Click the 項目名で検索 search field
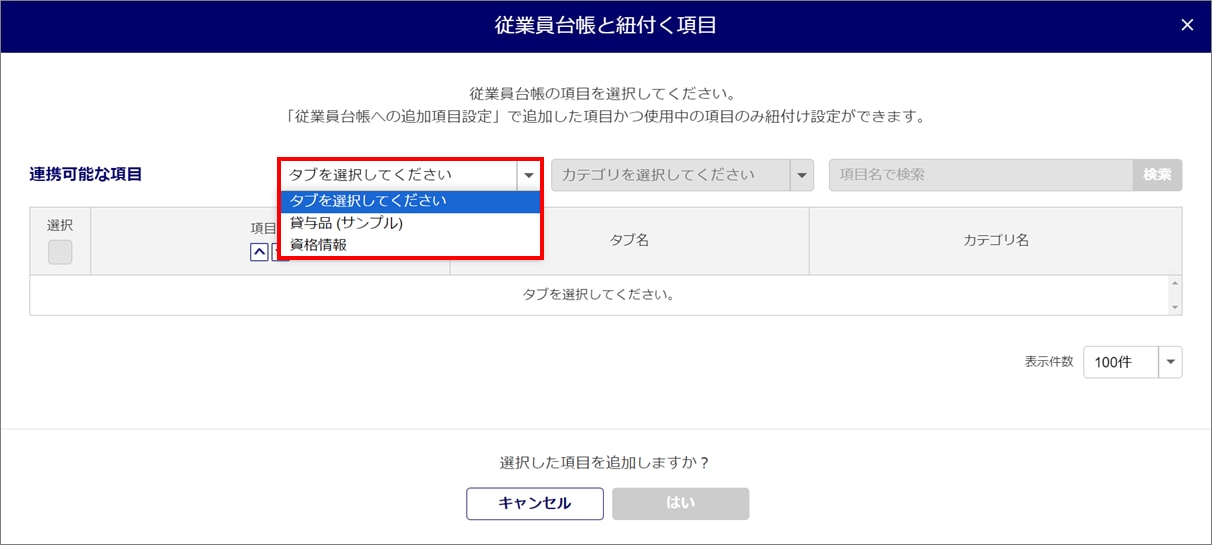Image resolution: width=1212 pixels, height=545 pixels. click(x=980, y=174)
